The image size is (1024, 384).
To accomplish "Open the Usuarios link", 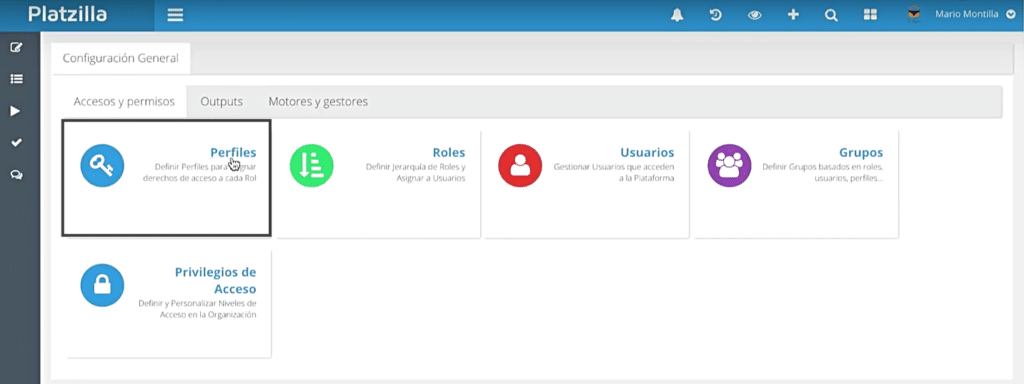I will 647,152.
